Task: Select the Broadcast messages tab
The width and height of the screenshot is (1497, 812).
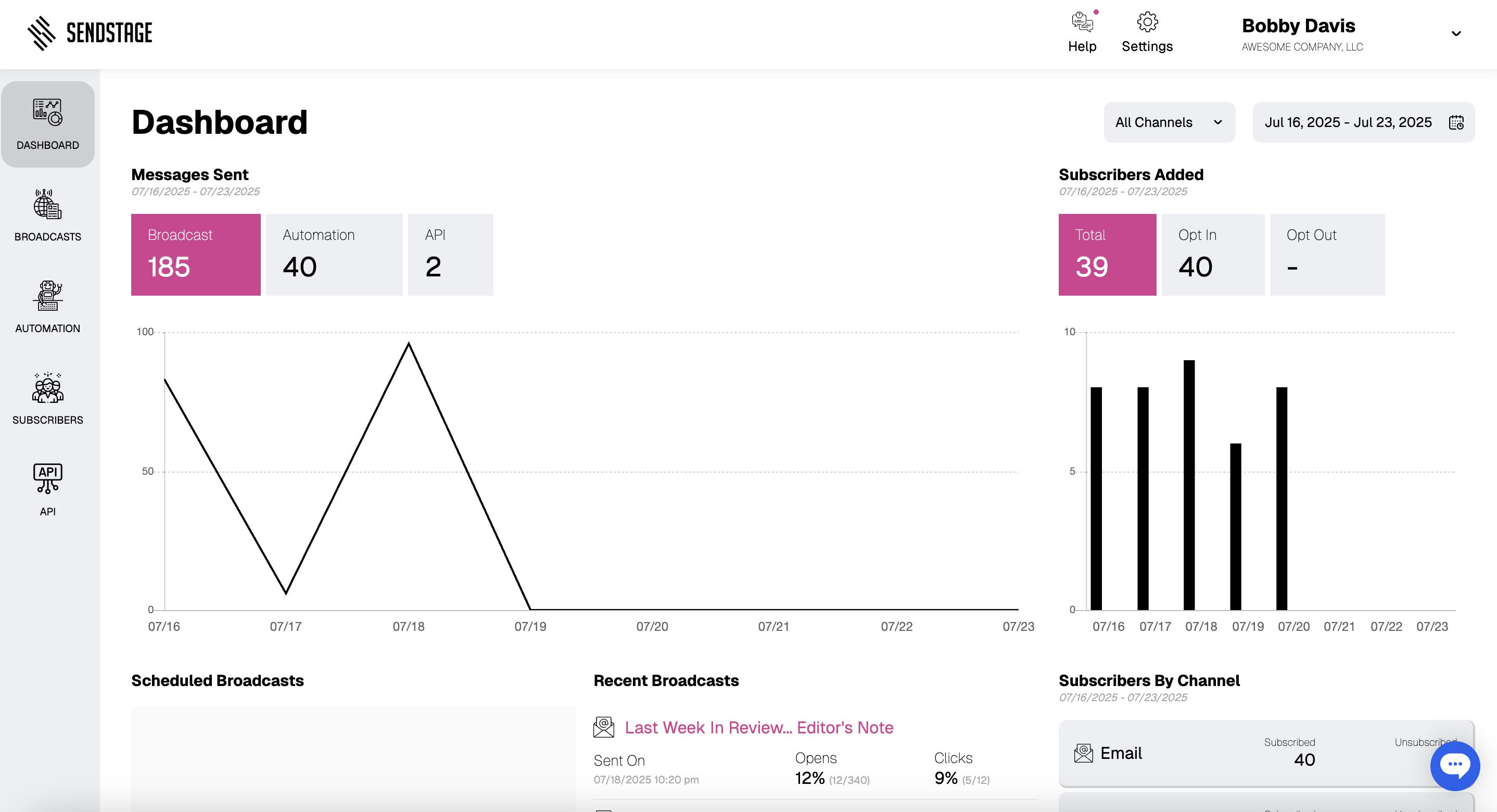Action: 196,255
